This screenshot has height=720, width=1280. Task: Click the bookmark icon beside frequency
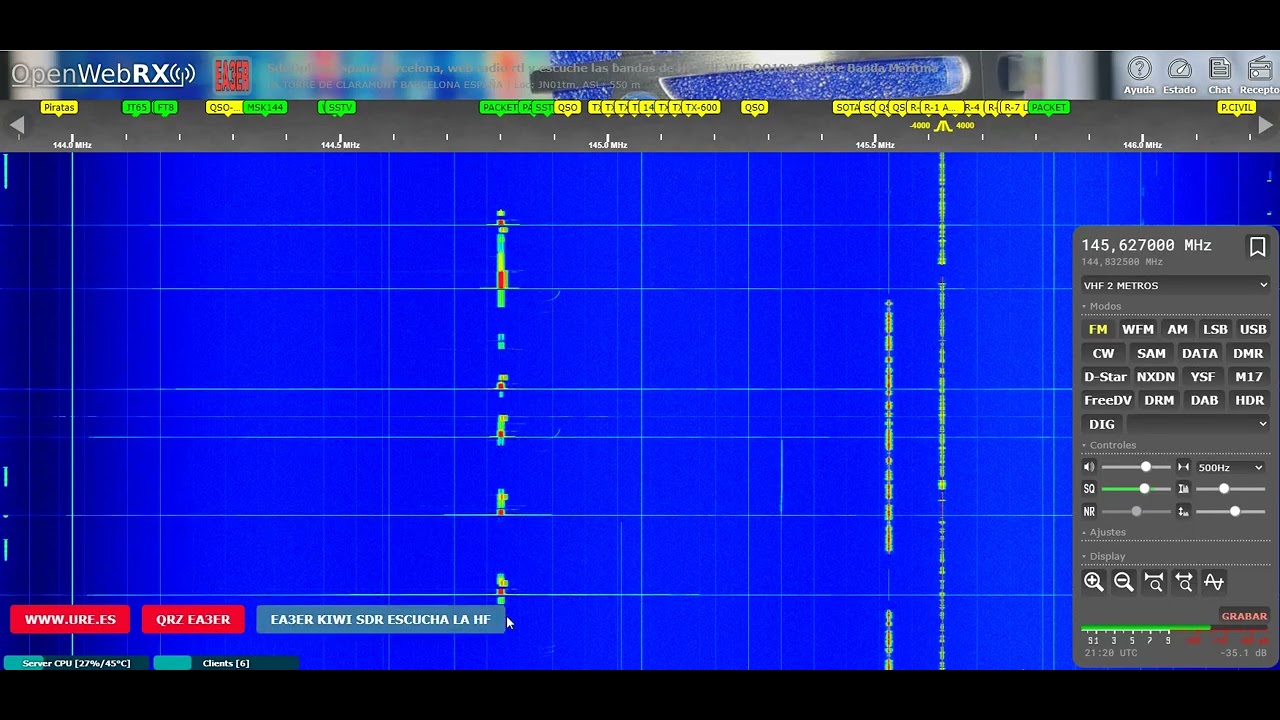1257,247
